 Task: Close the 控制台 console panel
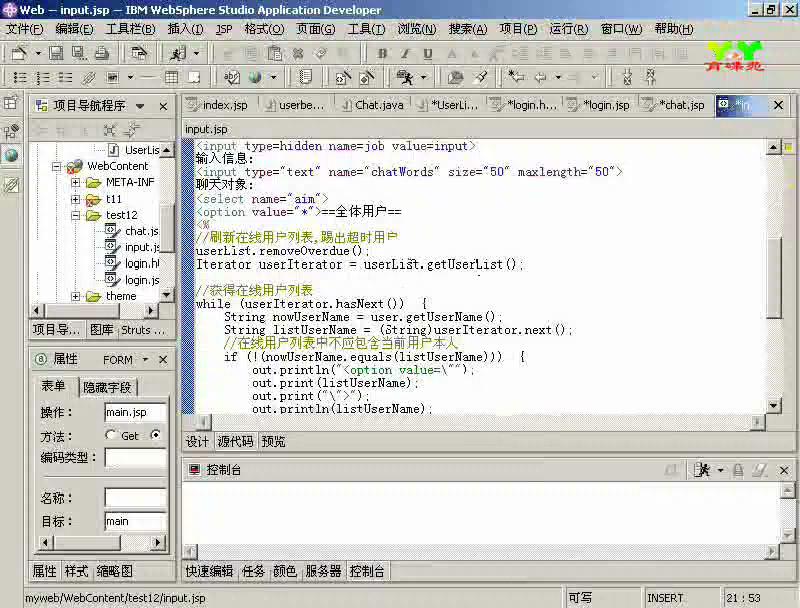(x=784, y=470)
